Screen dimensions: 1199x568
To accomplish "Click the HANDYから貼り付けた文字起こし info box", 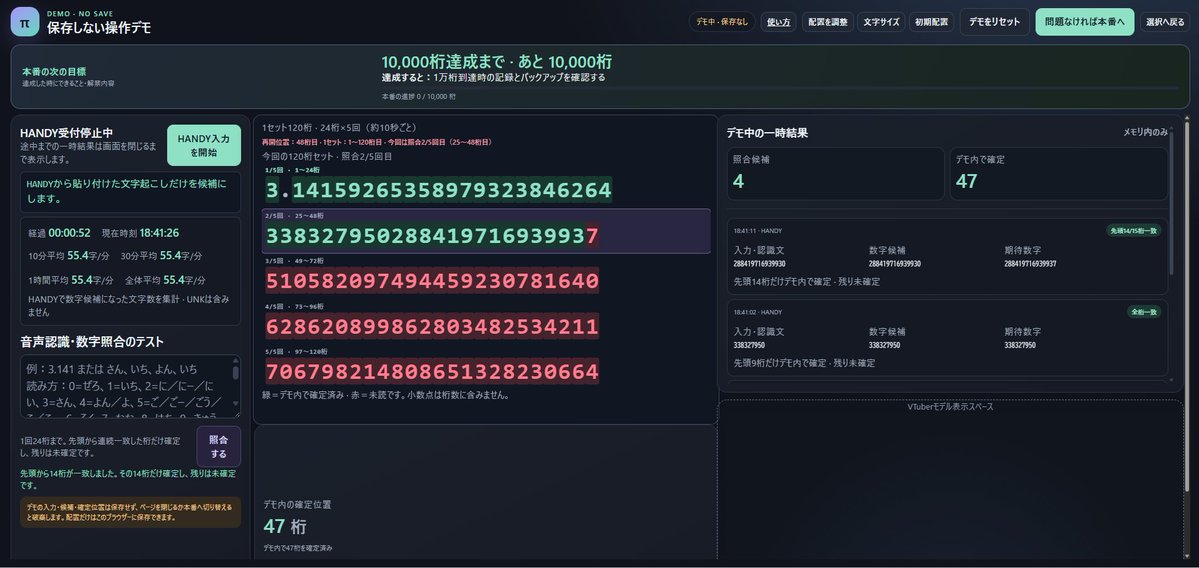I will [131, 192].
